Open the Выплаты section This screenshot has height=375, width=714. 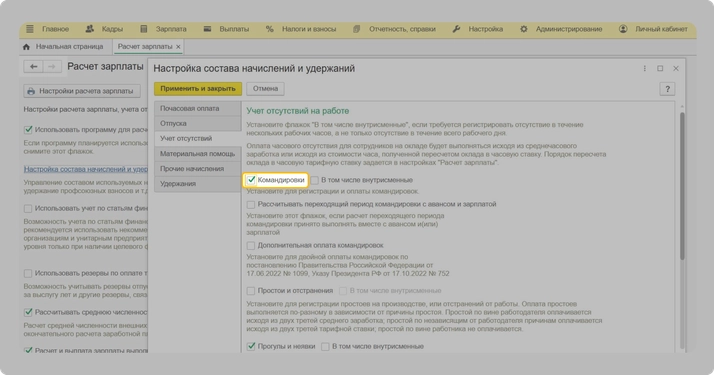coord(234,29)
